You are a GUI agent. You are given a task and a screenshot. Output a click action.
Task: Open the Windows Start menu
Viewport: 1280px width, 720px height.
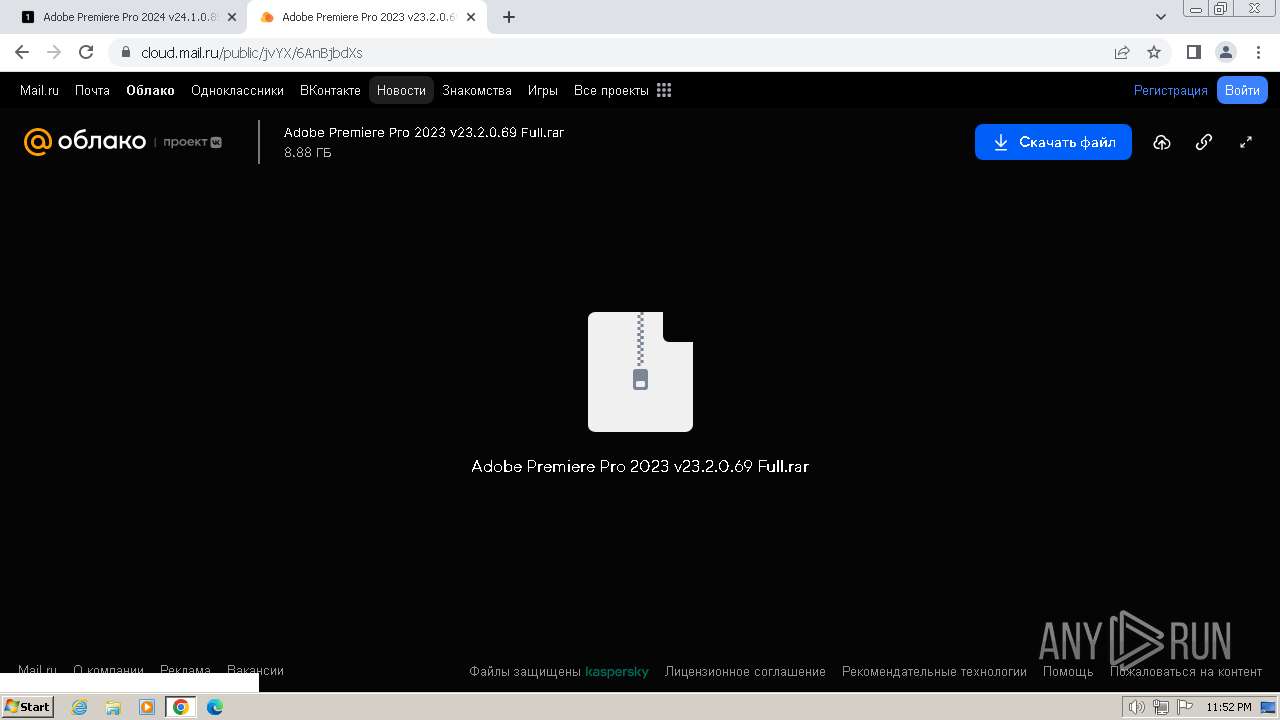27,707
